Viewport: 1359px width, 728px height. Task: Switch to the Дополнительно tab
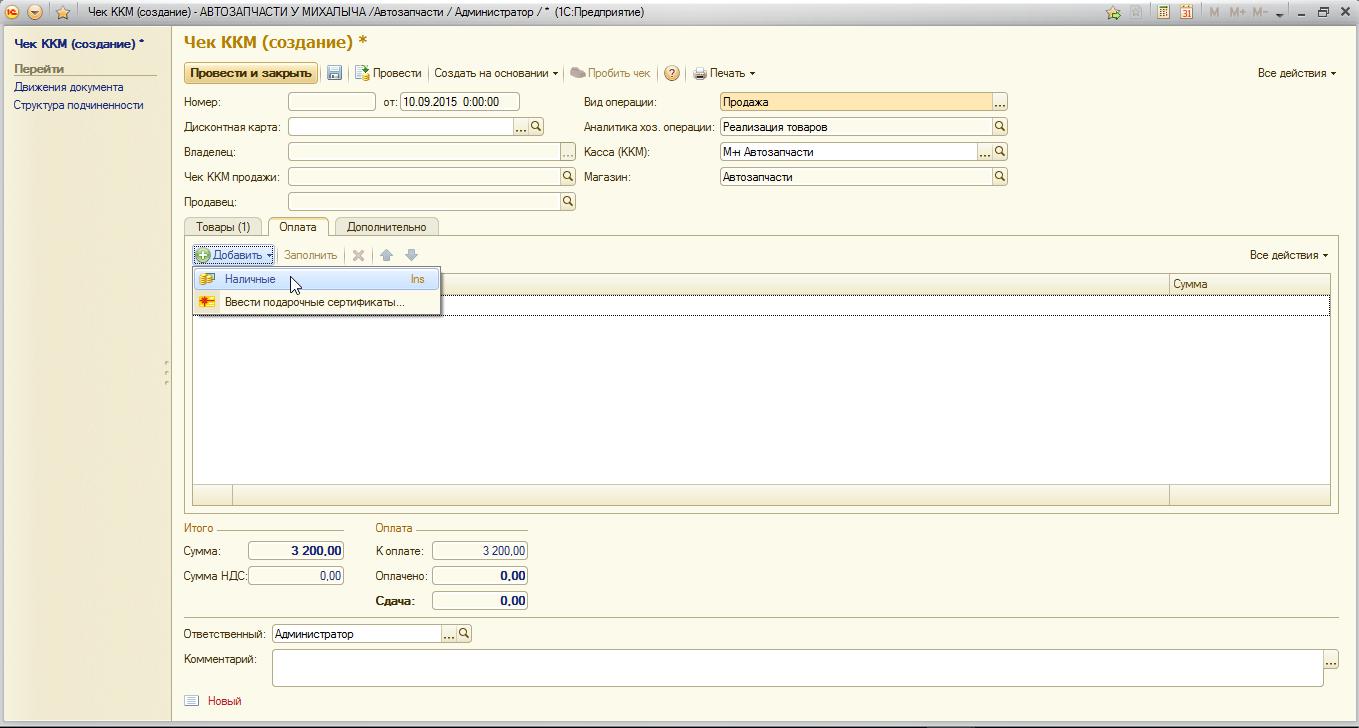[386, 227]
